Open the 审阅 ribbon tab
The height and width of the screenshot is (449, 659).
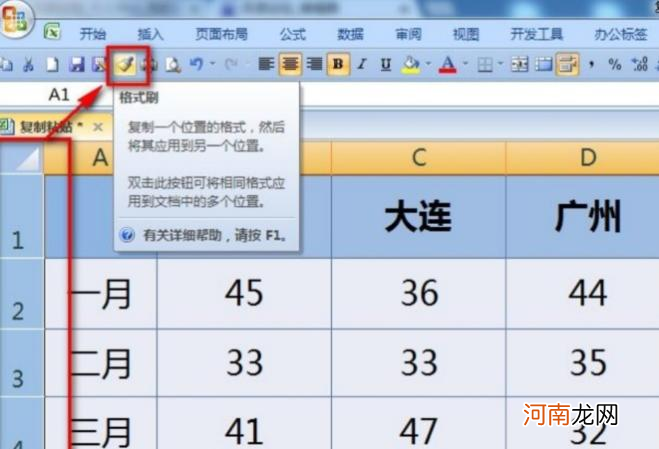pyautogui.click(x=408, y=34)
